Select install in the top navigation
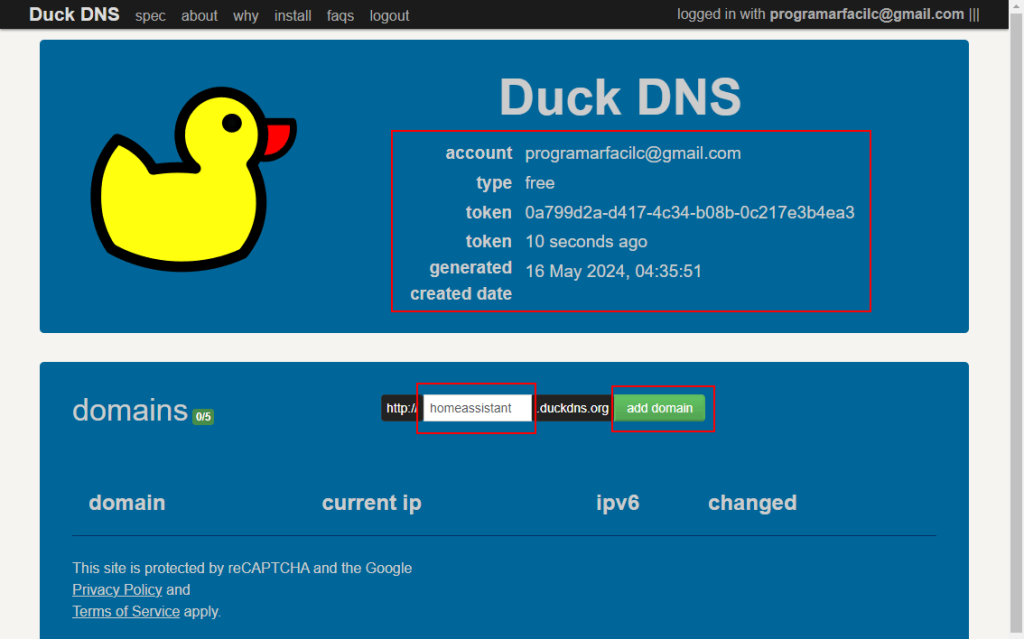1024x639 pixels. 293,16
